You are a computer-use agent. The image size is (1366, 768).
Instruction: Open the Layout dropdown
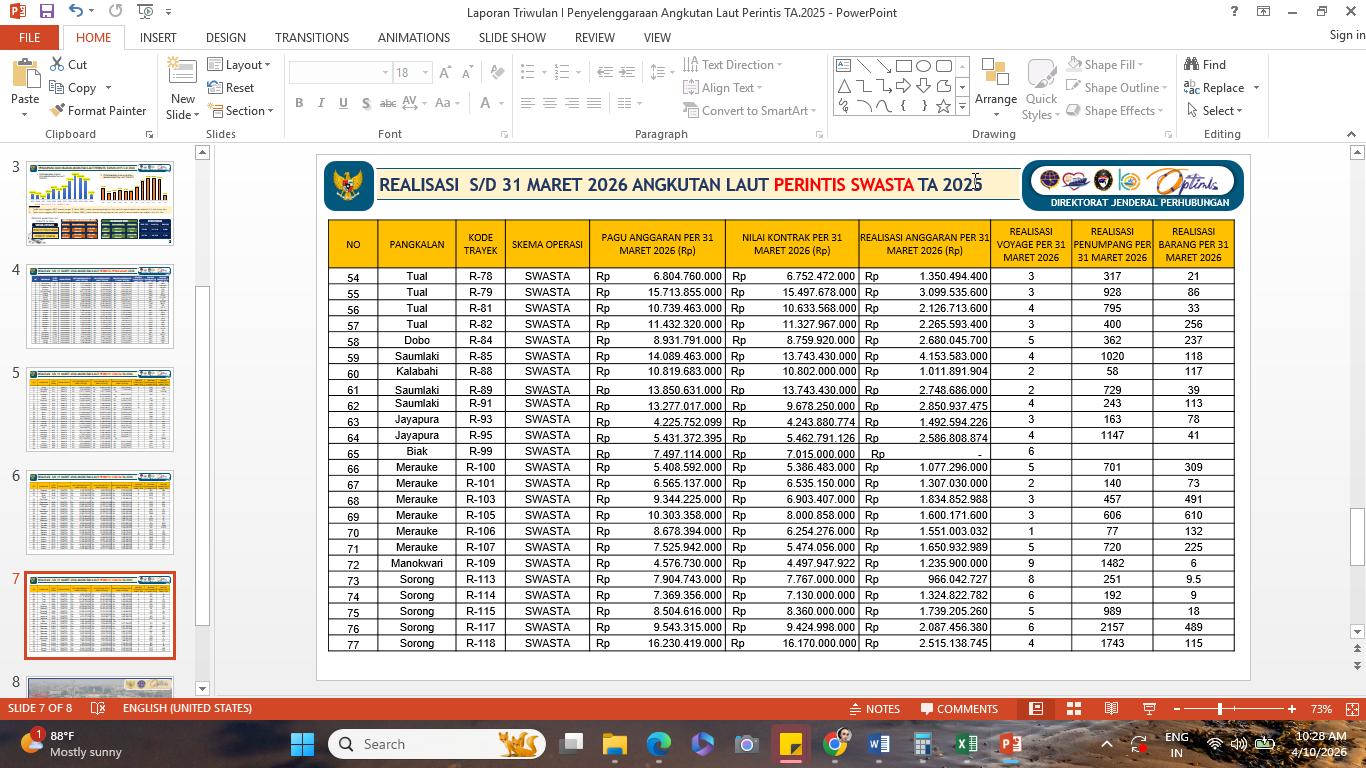tap(239, 64)
